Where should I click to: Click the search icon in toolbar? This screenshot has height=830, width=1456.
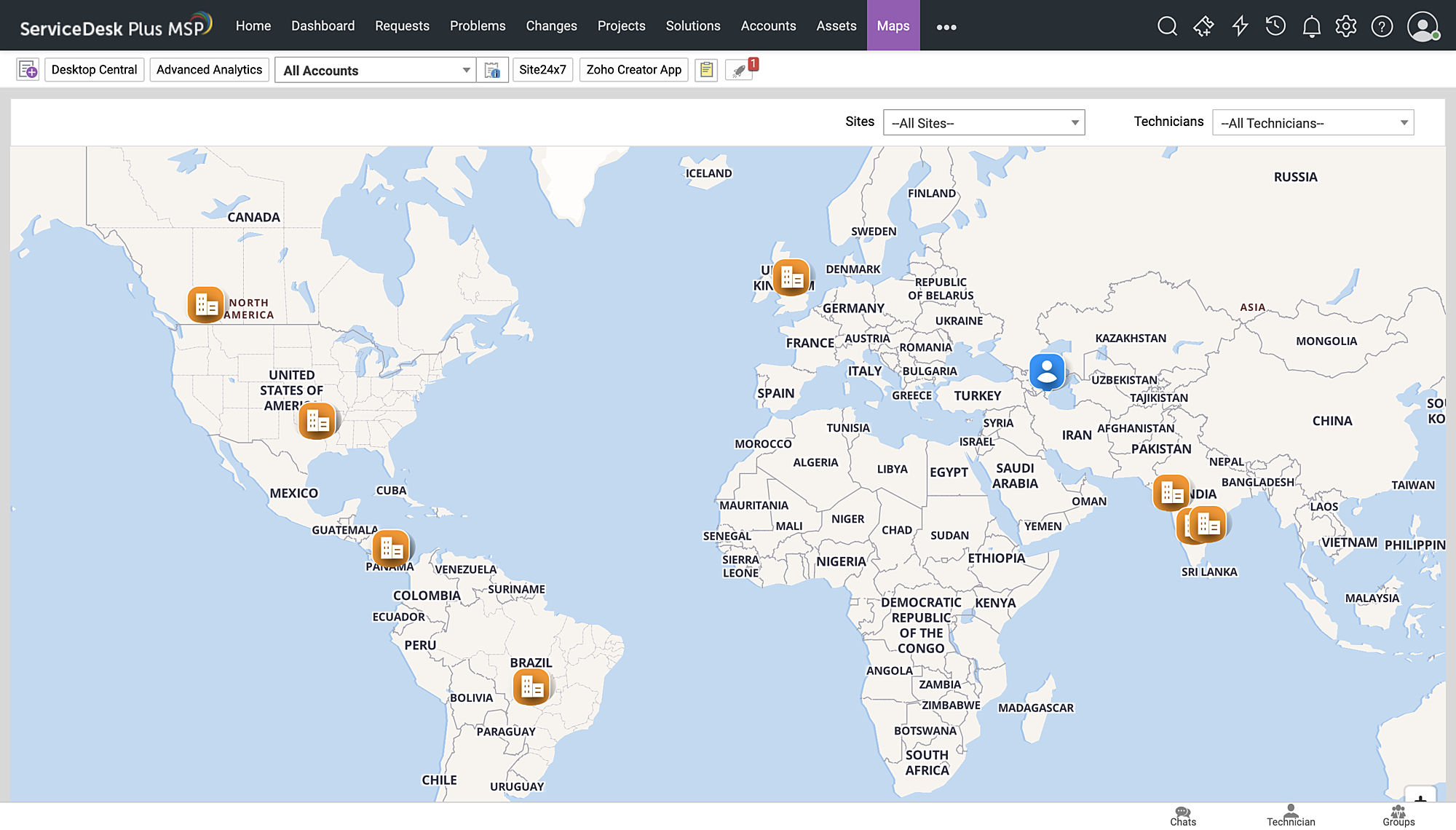(x=1166, y=25)
